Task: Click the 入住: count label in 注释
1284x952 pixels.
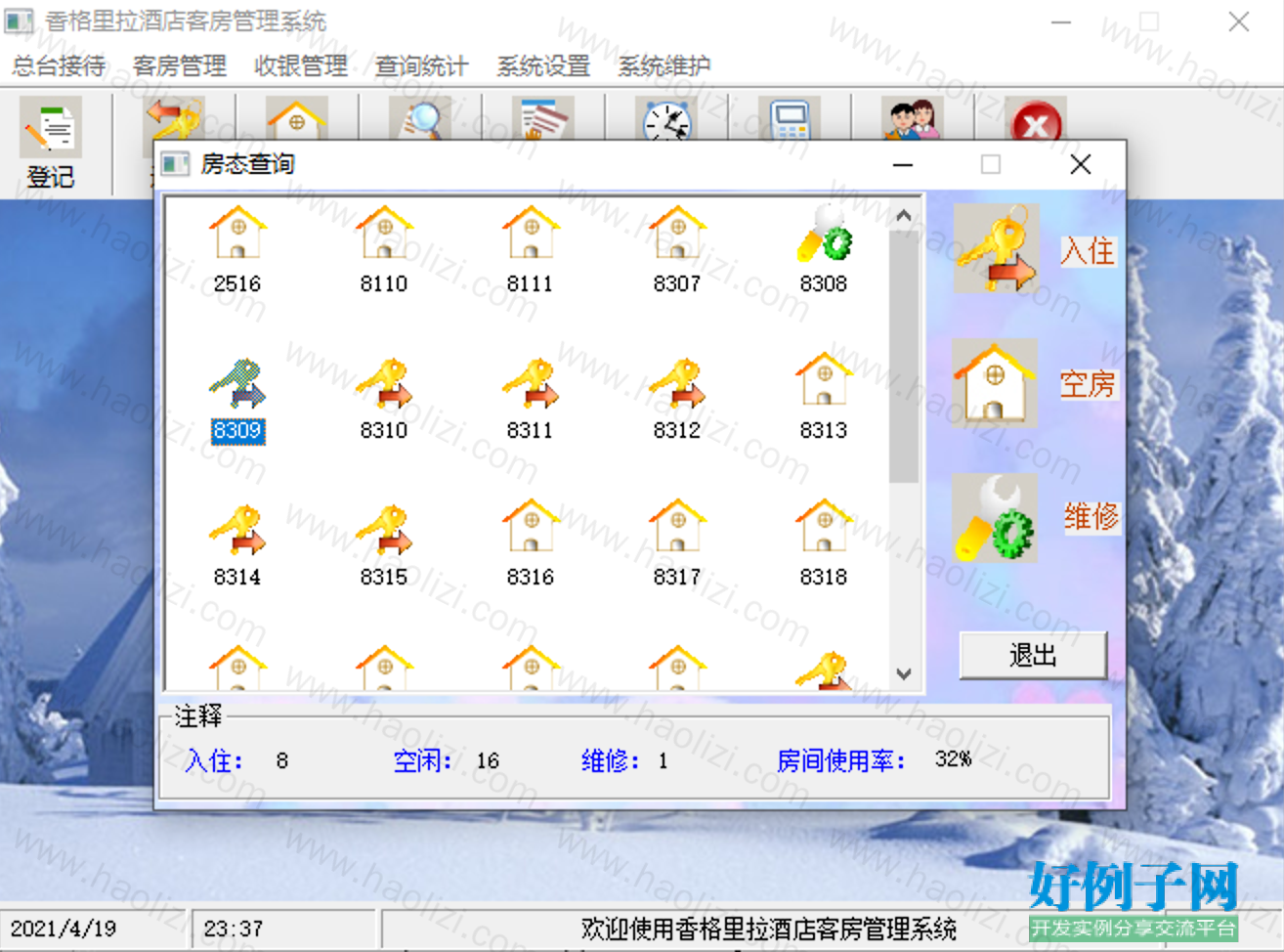Action: point(214,760)
